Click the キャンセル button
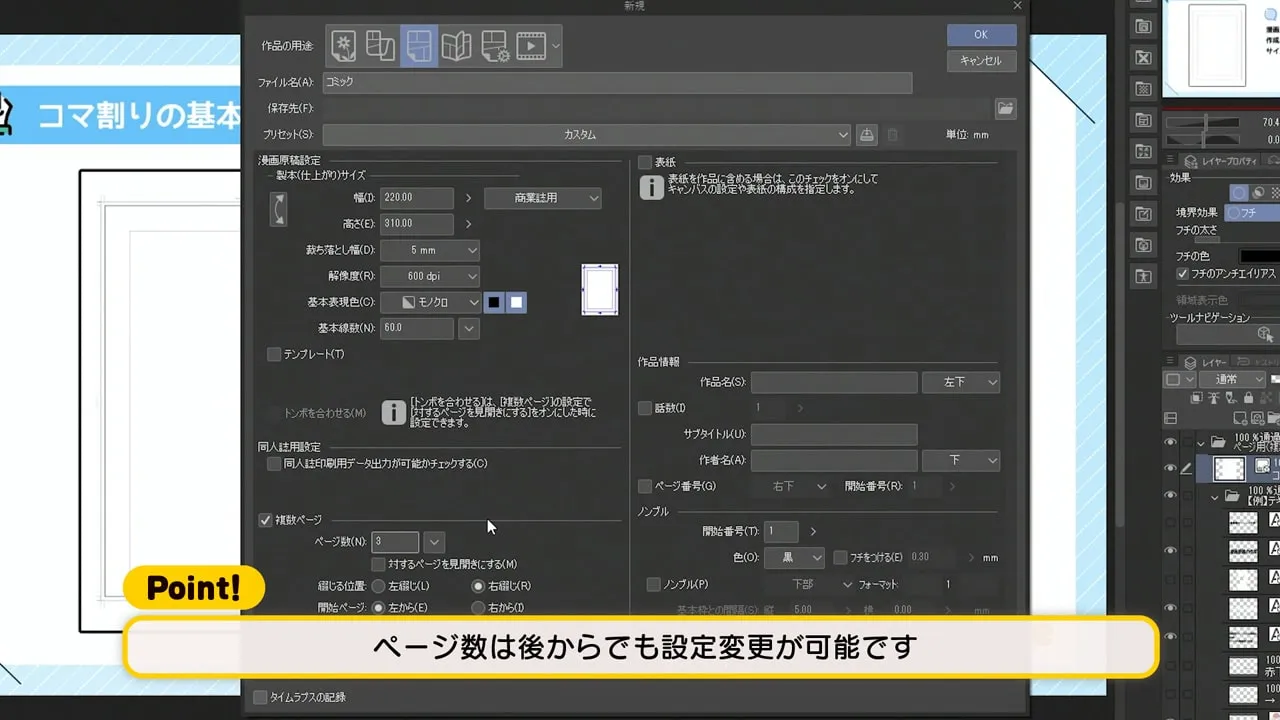1280x720 pixels. click(980, 60)
